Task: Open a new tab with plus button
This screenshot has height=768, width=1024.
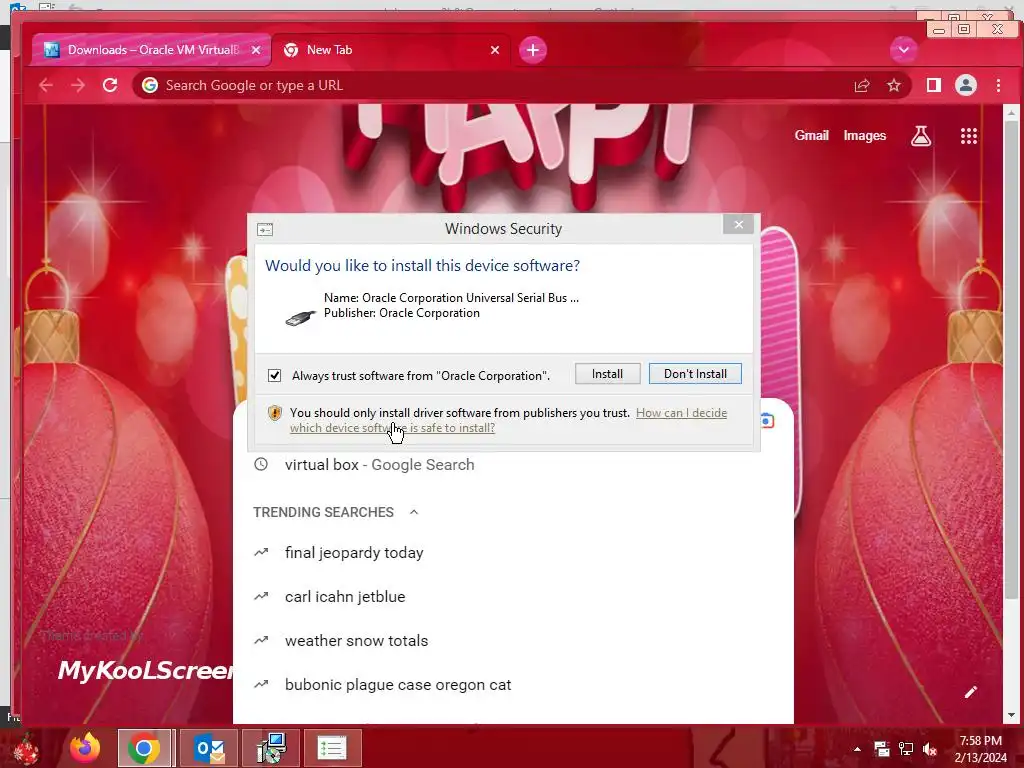Action: pyautogui.click(x=533, y=50)
